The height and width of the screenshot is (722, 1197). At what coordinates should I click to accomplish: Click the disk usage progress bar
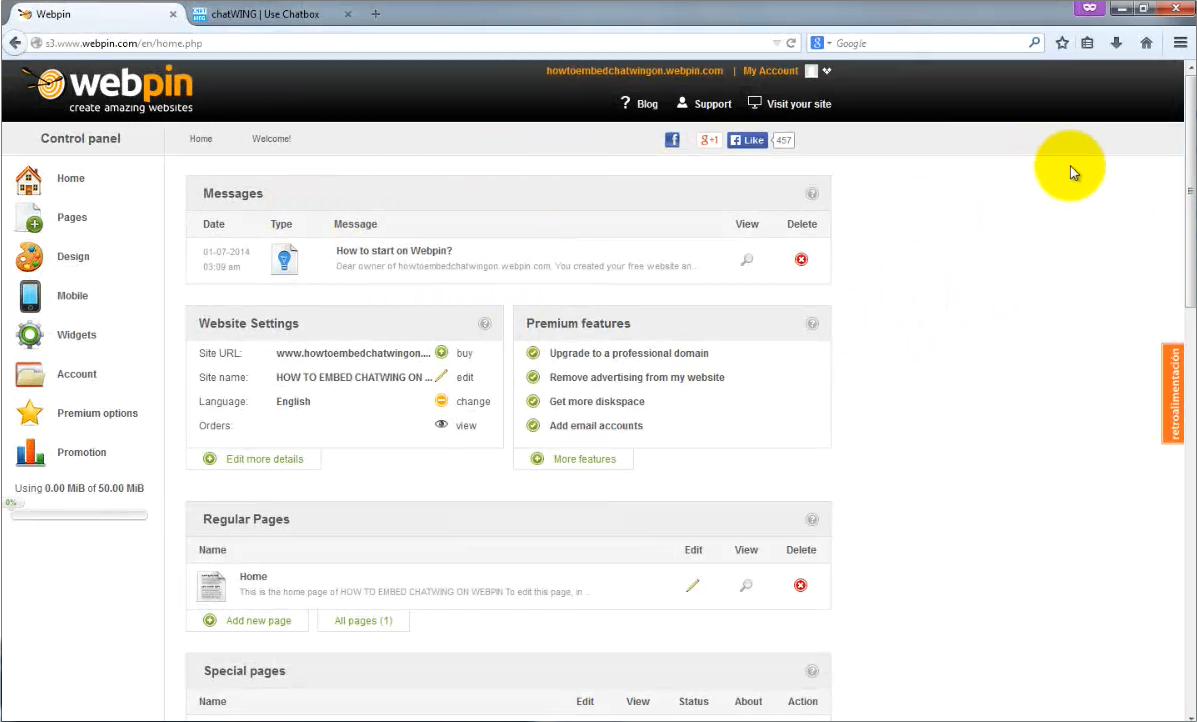coord(79,515)
